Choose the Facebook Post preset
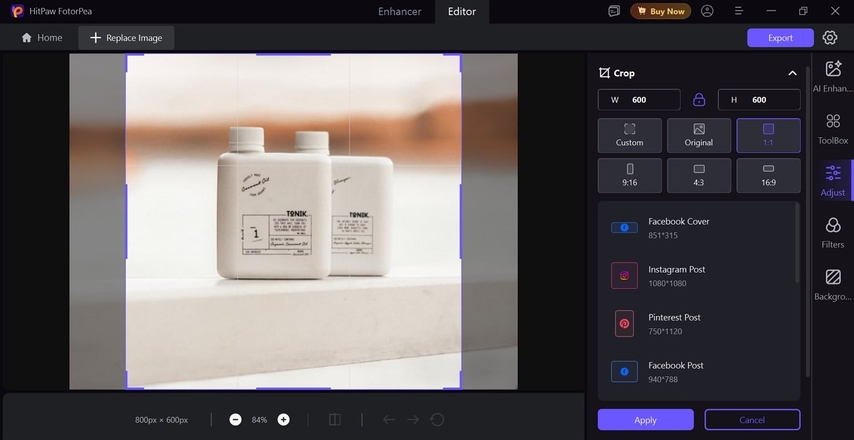This screenshot has width=854, height=440. pos(697,371)
